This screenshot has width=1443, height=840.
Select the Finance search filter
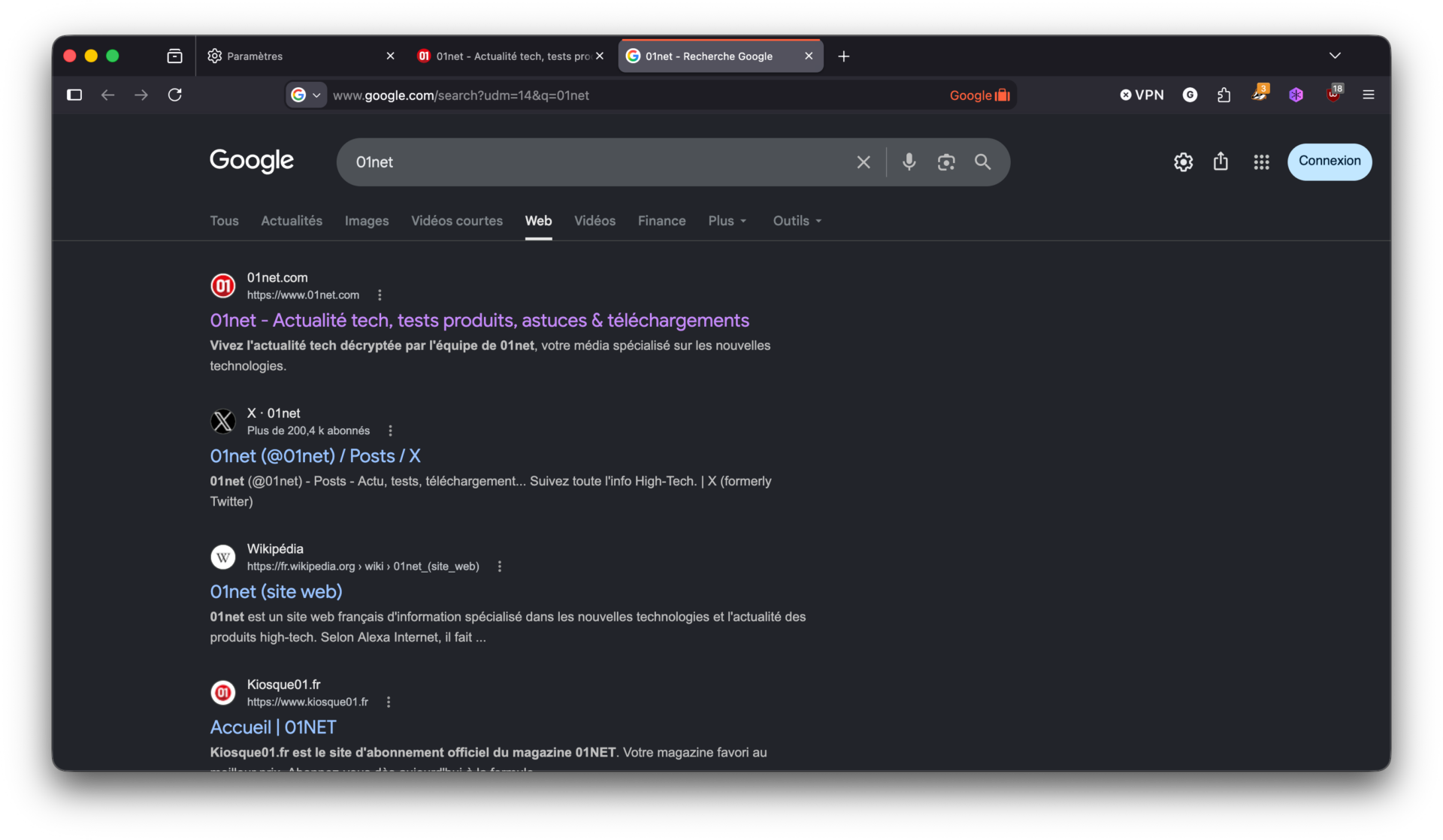(x=661, y=221)
